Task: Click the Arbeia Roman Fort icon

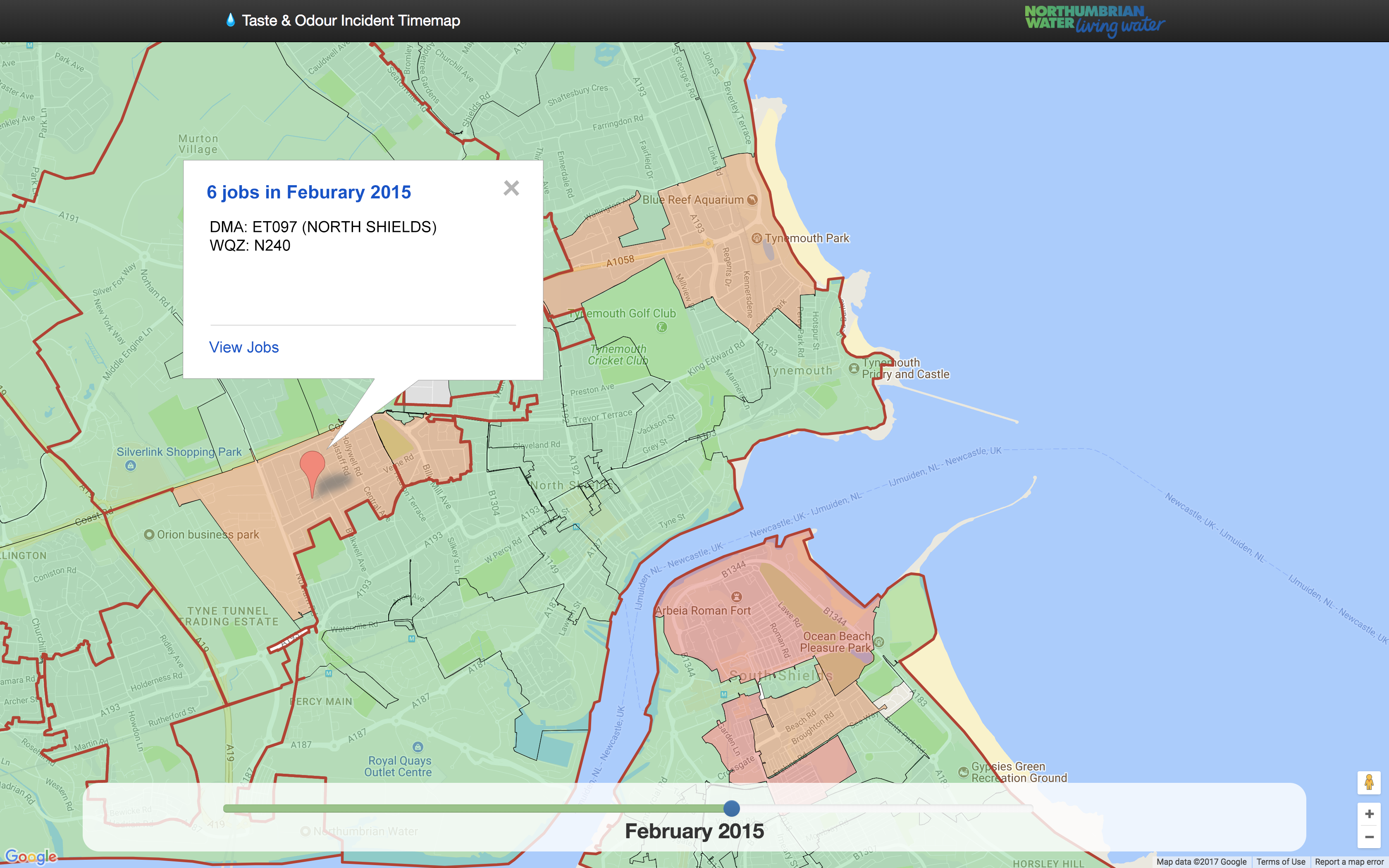Action: pos(736,596)
